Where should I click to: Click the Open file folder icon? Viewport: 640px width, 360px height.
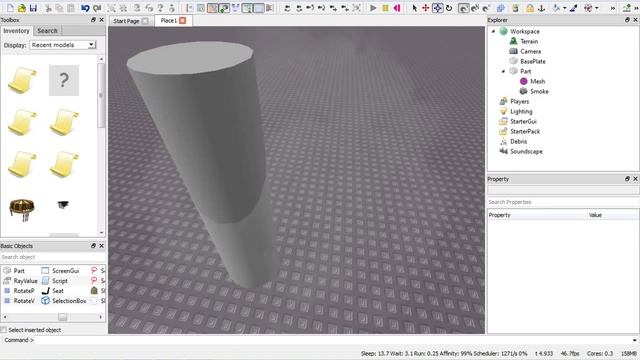click(22, 8)
